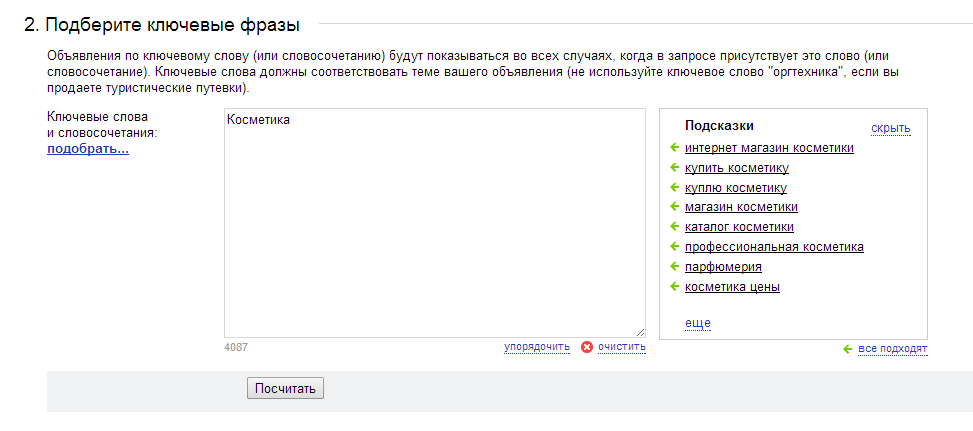The width and height of the screenshot is (973, 431).
Task: Click green arrow beside каталог косметики
Action: pos(675,226)
